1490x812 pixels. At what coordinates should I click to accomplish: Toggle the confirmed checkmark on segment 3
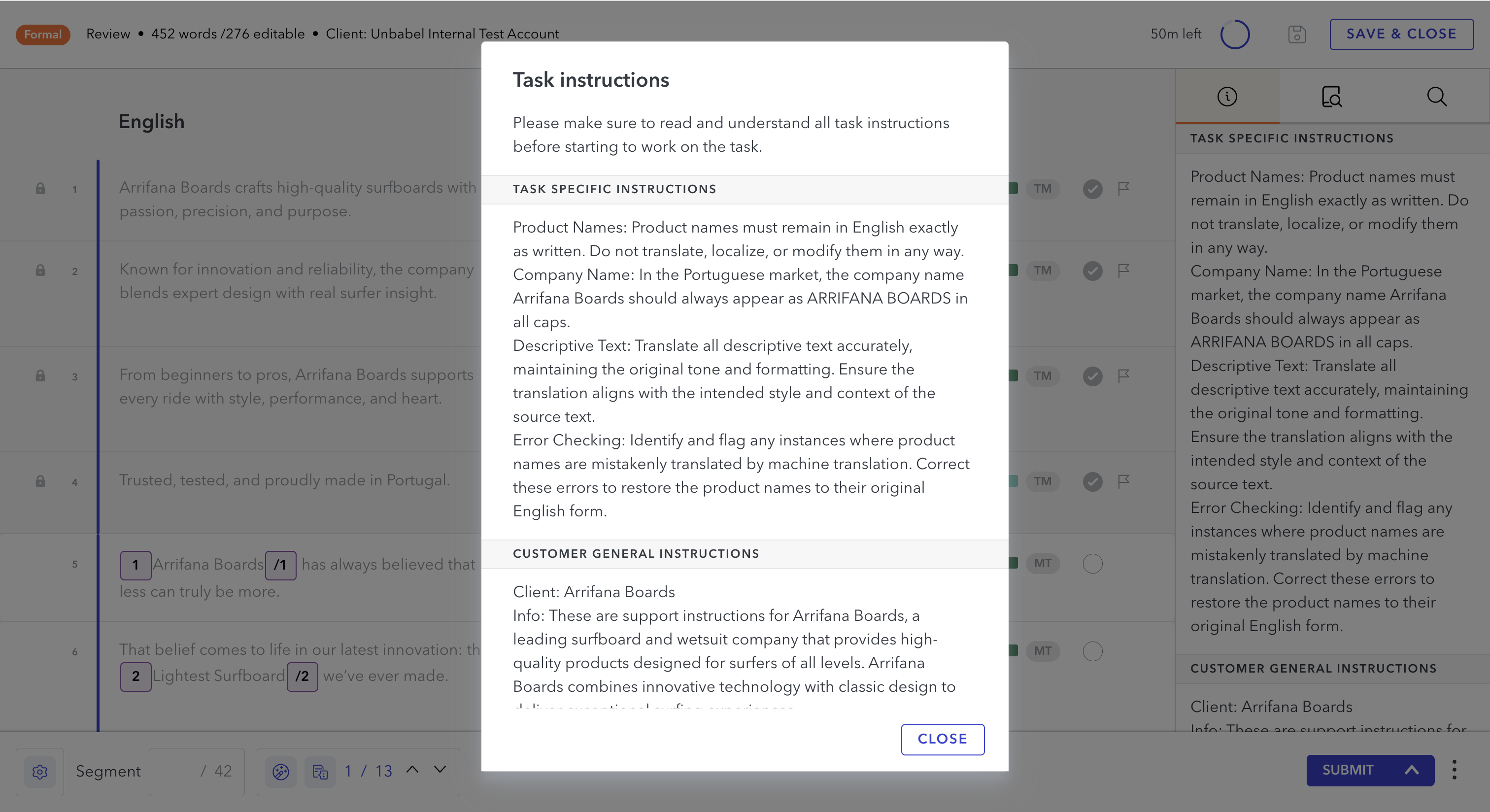click(1092, 376)
